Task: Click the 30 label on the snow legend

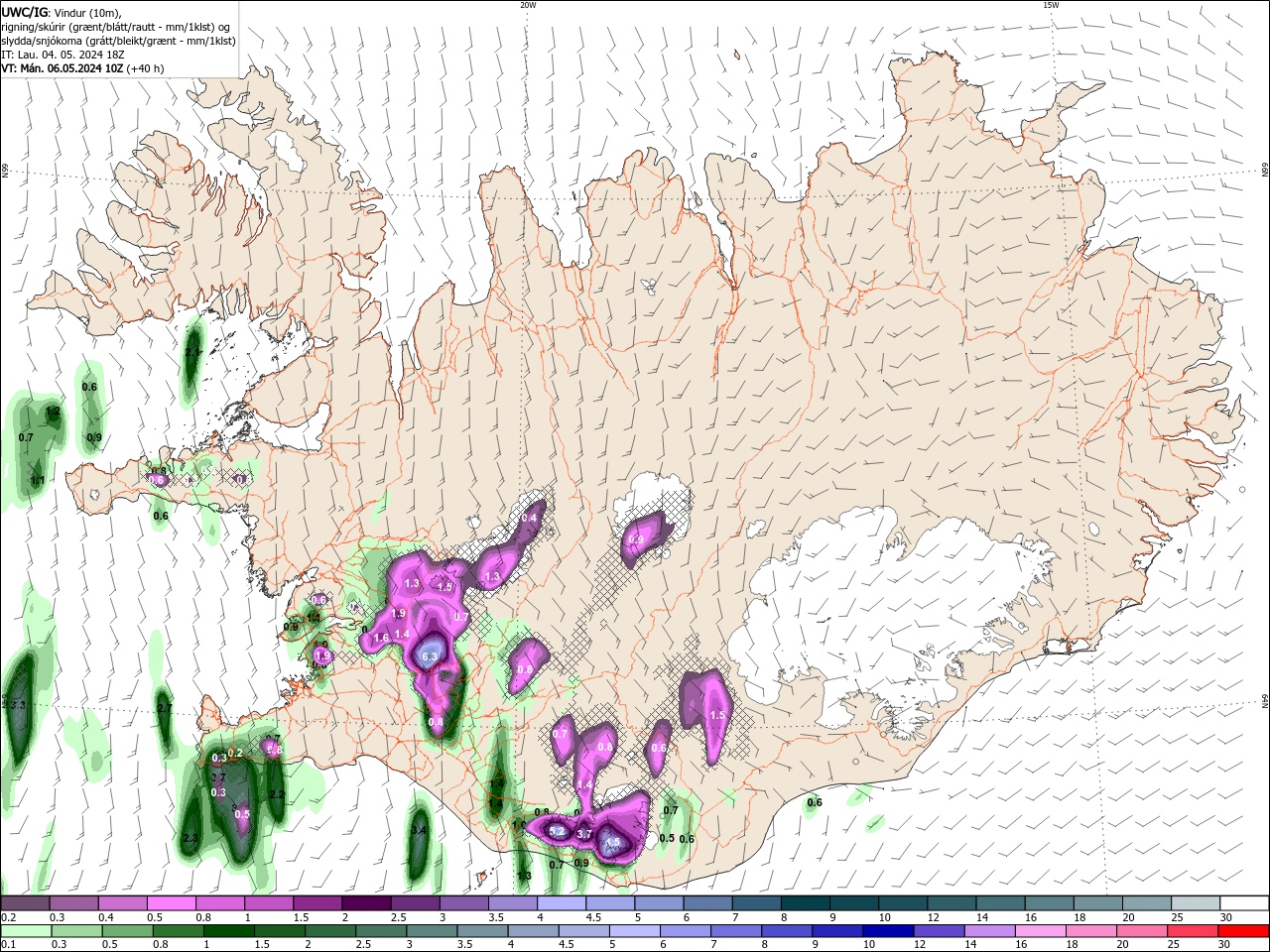Action: pos(1226,917)
